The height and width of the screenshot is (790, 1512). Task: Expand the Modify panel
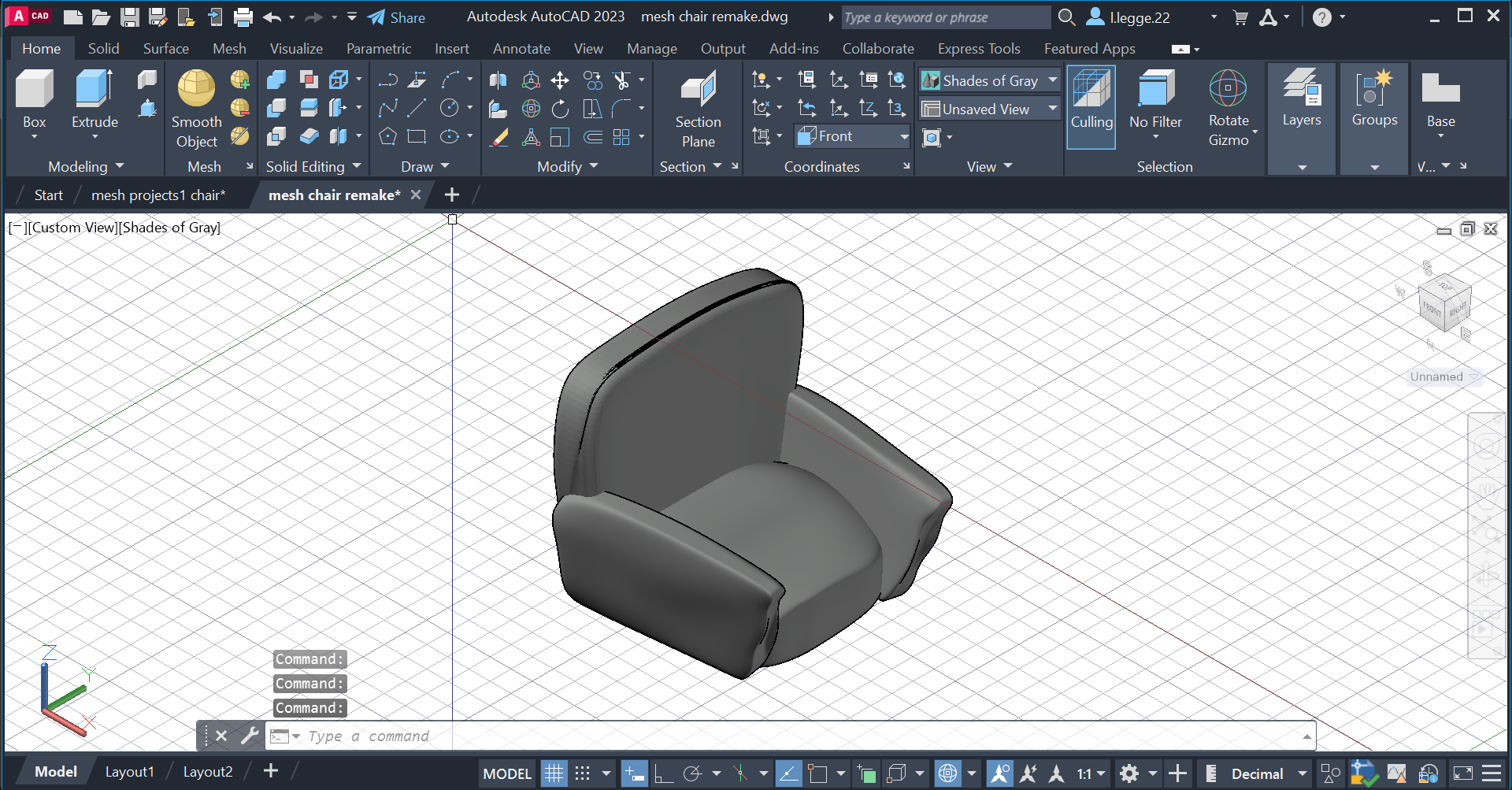(x=567, y=166)
